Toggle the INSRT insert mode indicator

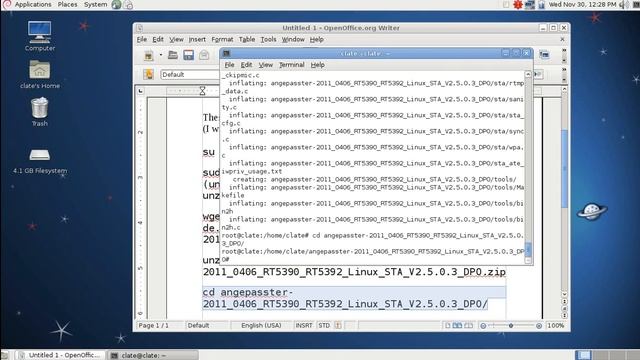pos(304,325)
